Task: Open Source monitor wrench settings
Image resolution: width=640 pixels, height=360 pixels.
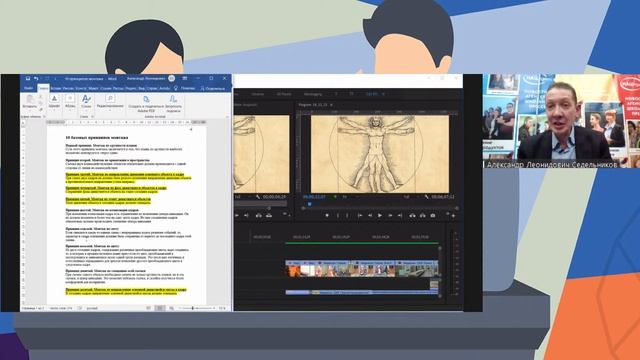Action: 258,197
